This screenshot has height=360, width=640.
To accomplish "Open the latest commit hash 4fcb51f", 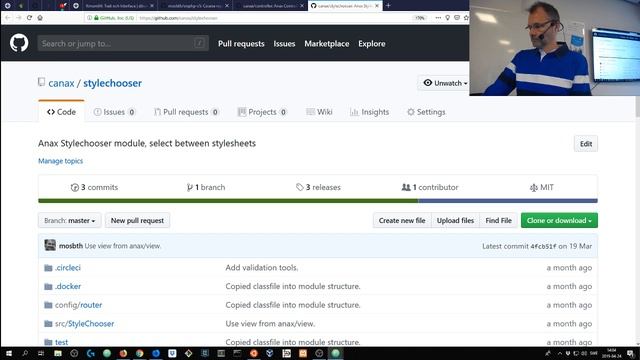I will coord(543,246).
